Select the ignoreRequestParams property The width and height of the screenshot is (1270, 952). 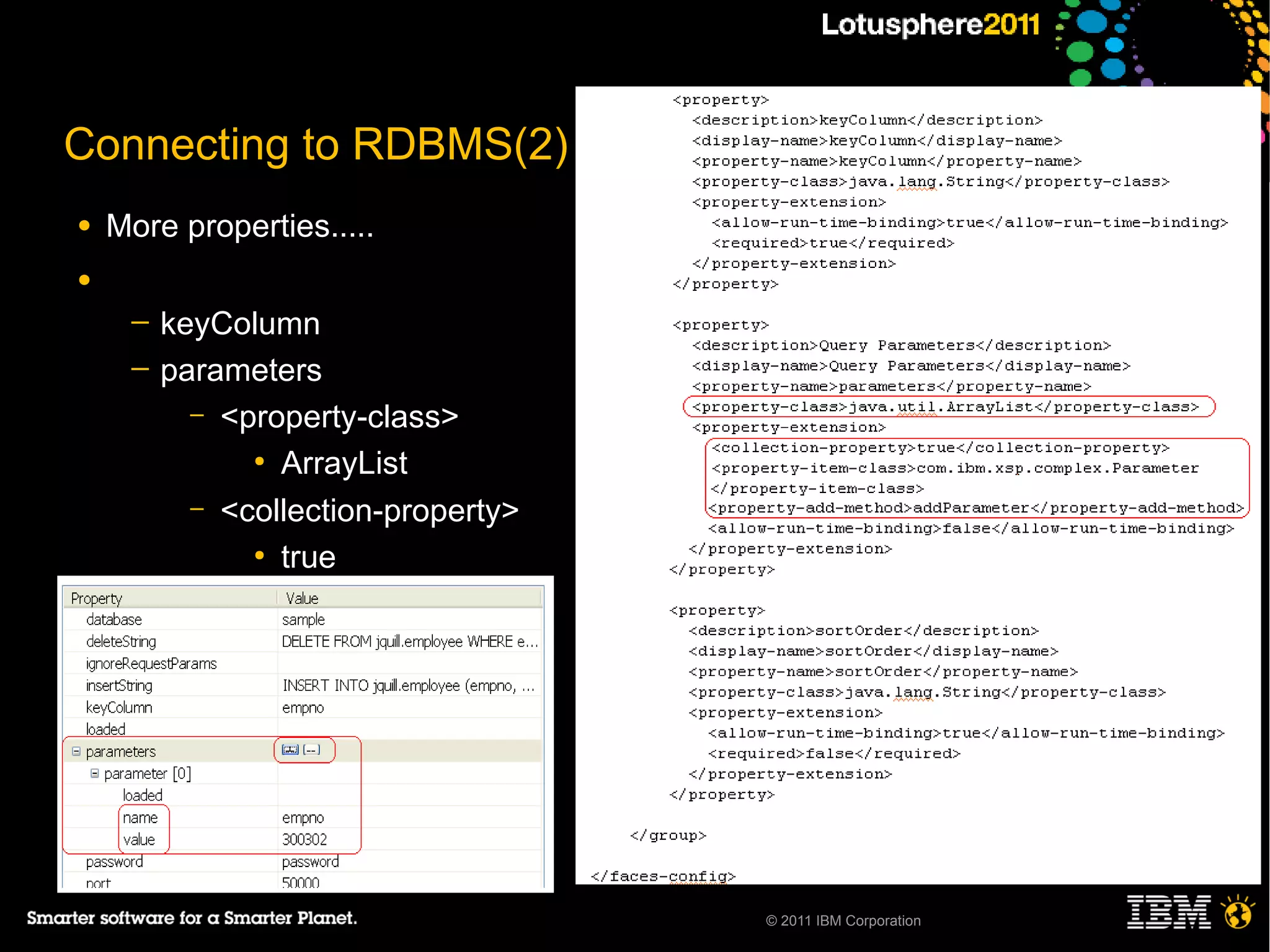click(x=151, y=664)
